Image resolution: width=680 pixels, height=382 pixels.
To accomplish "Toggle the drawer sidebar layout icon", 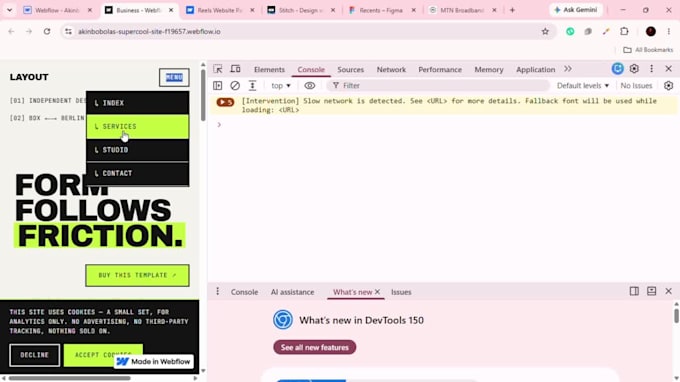I will [634, 291].
